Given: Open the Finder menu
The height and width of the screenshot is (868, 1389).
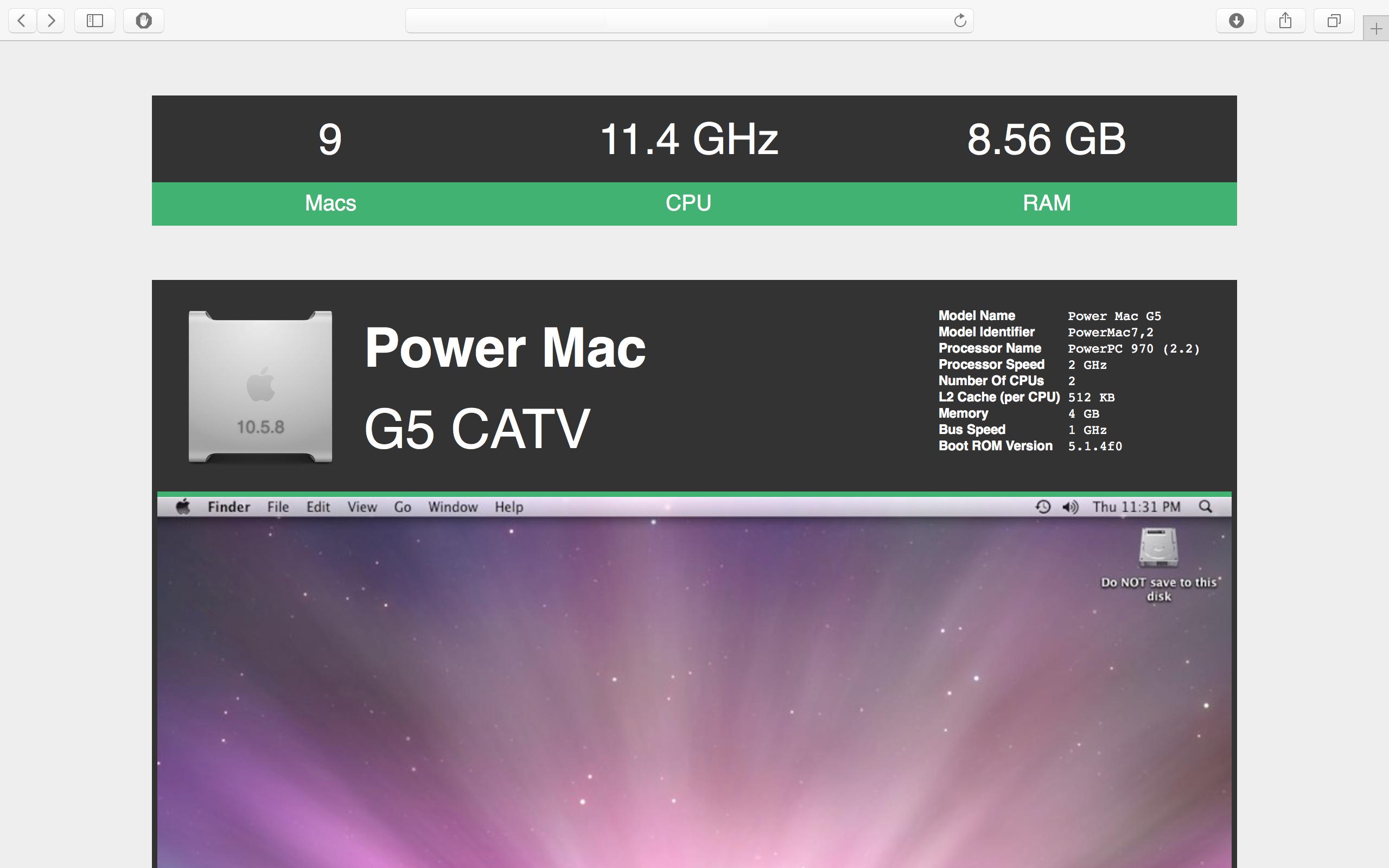Looking at the screenshot, I should (x=228, y=507).
